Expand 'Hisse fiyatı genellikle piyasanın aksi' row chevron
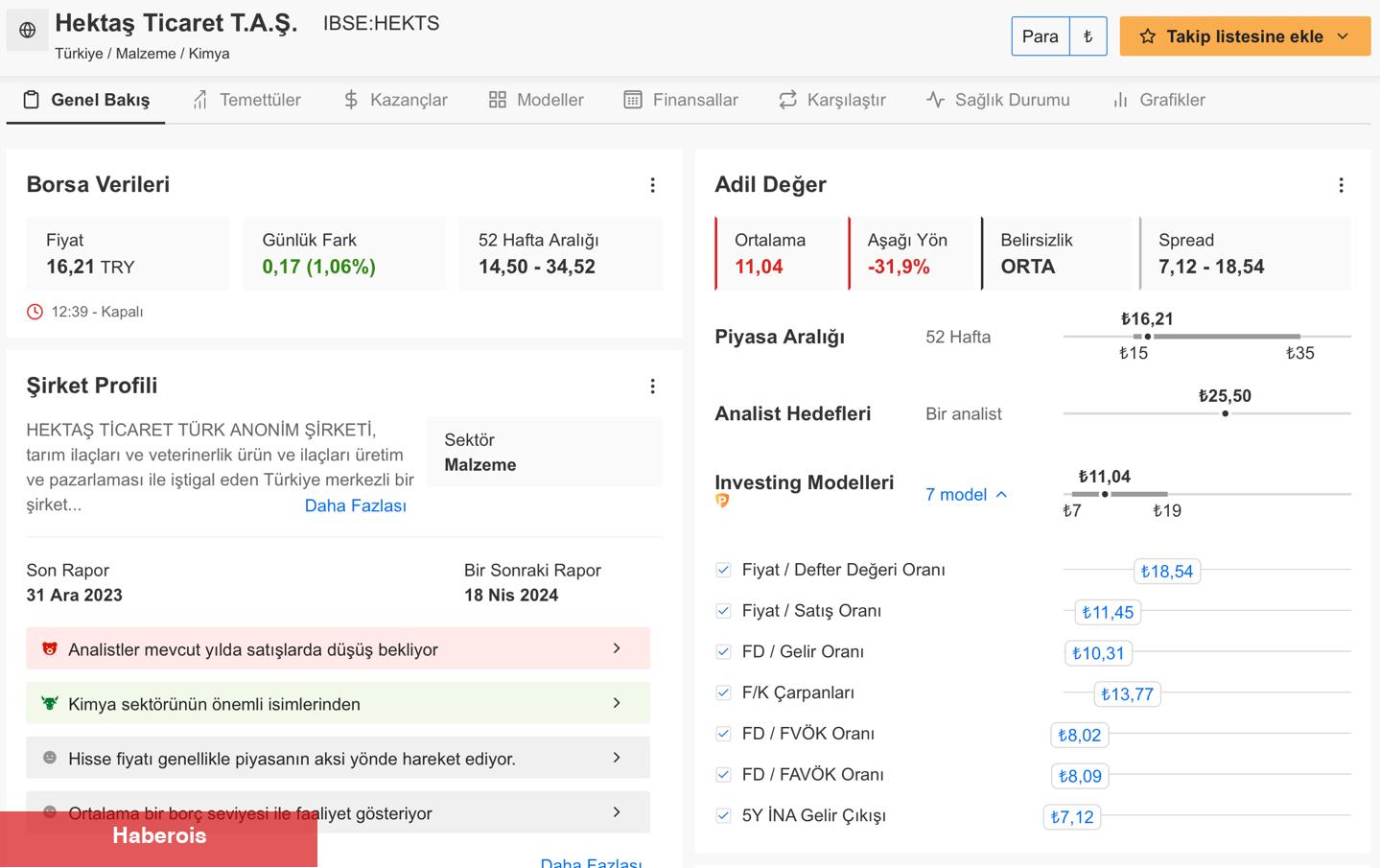Image resolution: width=1380 pixels, height=868 pixels. 617,758
